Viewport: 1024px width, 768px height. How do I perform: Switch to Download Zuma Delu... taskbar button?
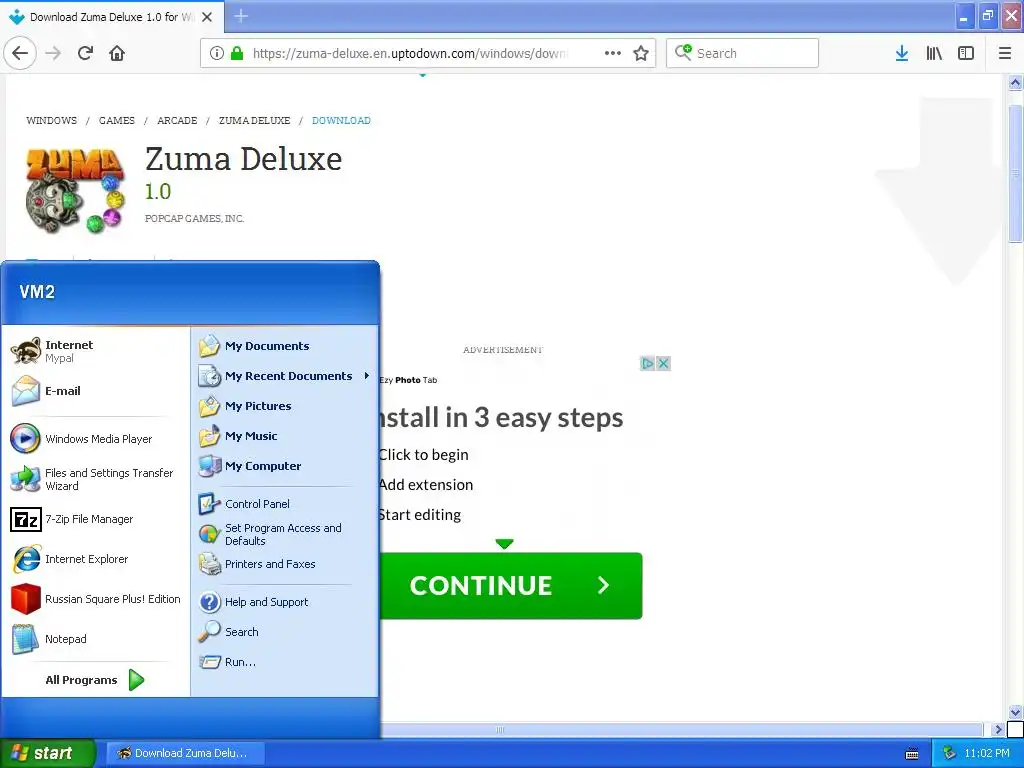[x=185, y=753]
